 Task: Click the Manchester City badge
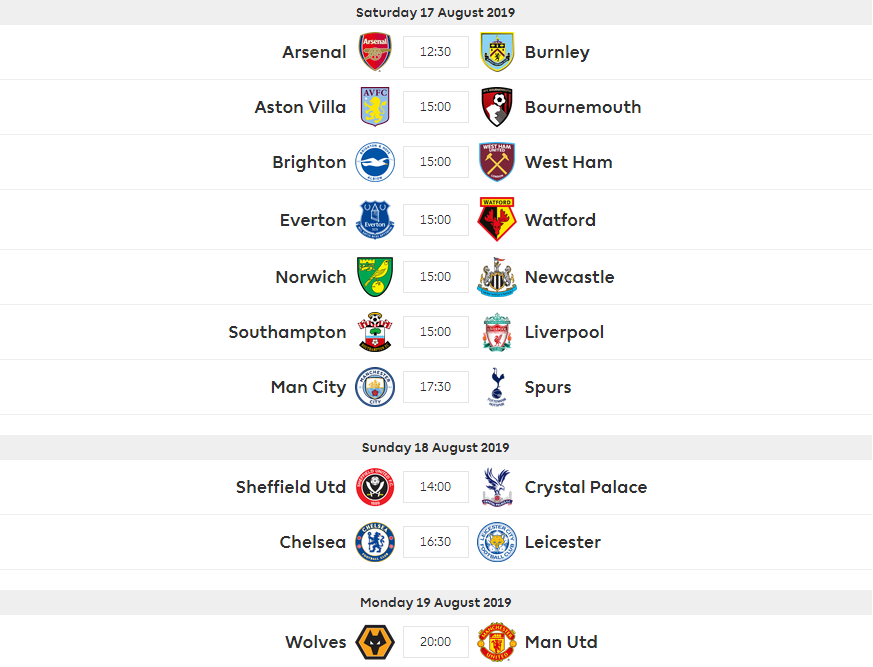tap(376, 387)
